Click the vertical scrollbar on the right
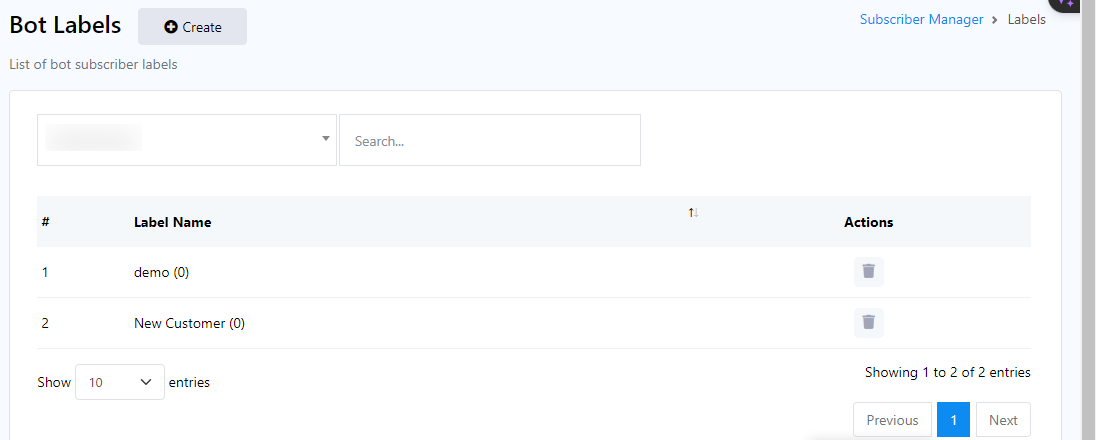 1088,220
